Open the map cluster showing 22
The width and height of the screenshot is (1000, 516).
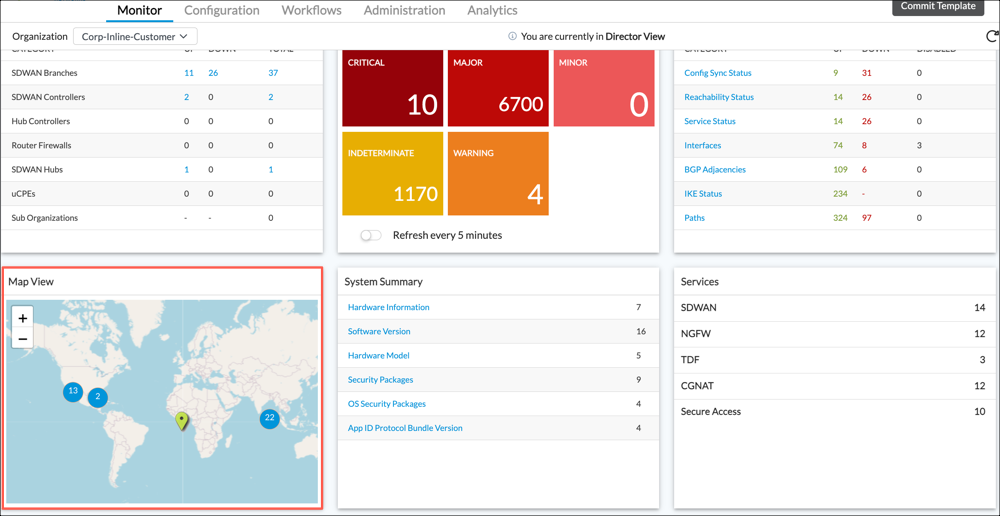[x=269, y=418]
